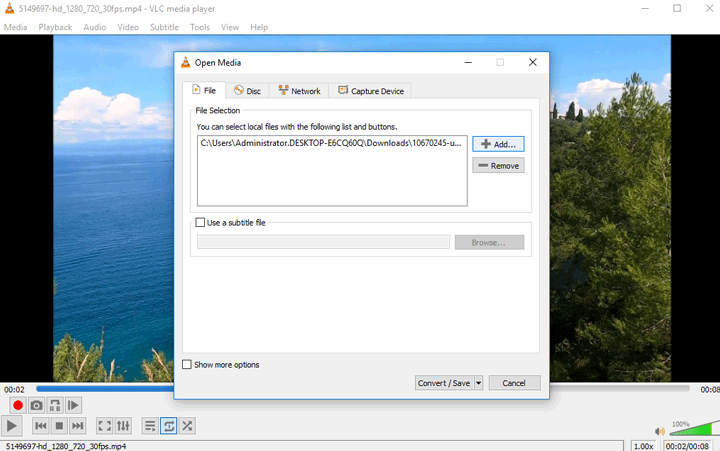This screenshot has width=720, height=451.
Task: Toggle fullscreen video mode
Action: point(104,426)
